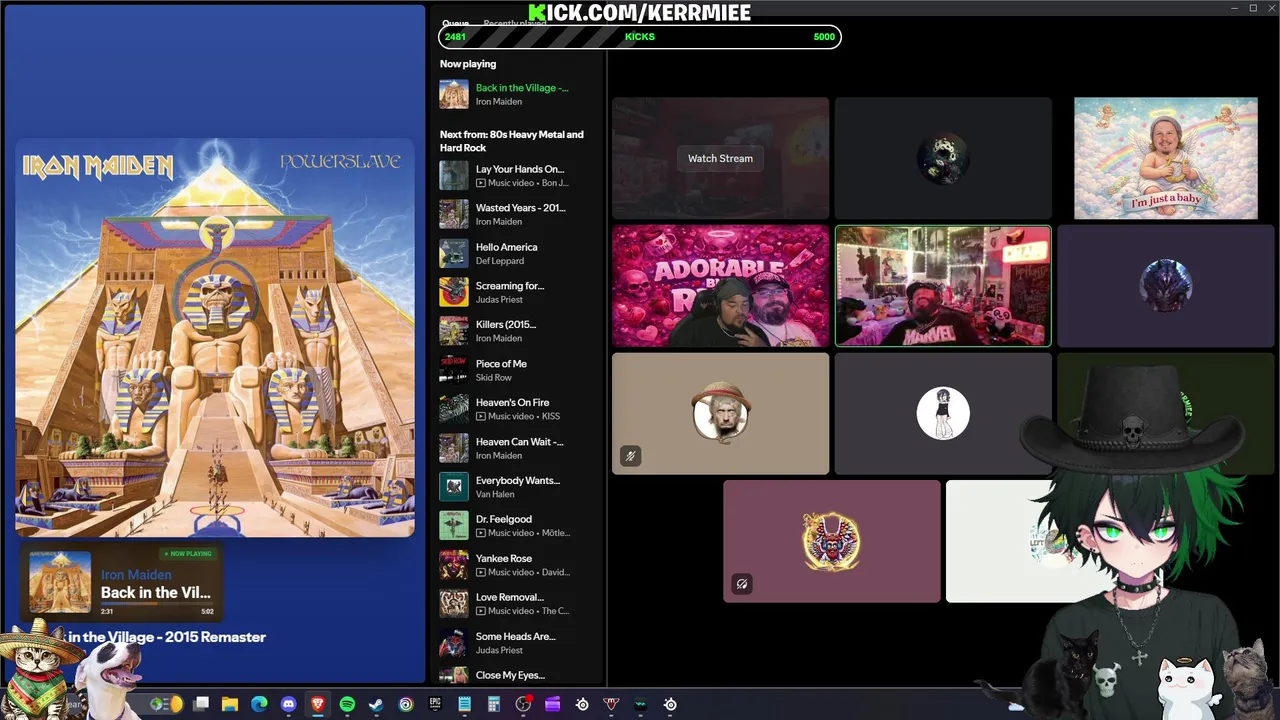Click music video icon beside Bon Jovi
1280x720 pixels.
pyautogui.click(x=481, y=183)
